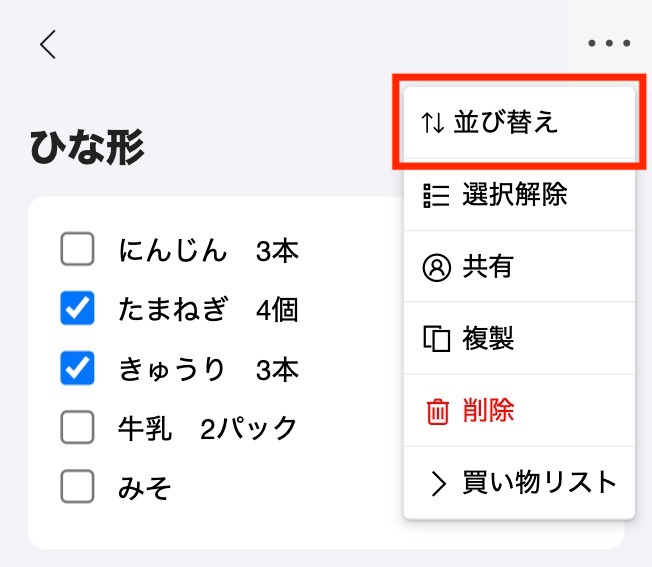Choose 複製 menu option

pos(519,339)
